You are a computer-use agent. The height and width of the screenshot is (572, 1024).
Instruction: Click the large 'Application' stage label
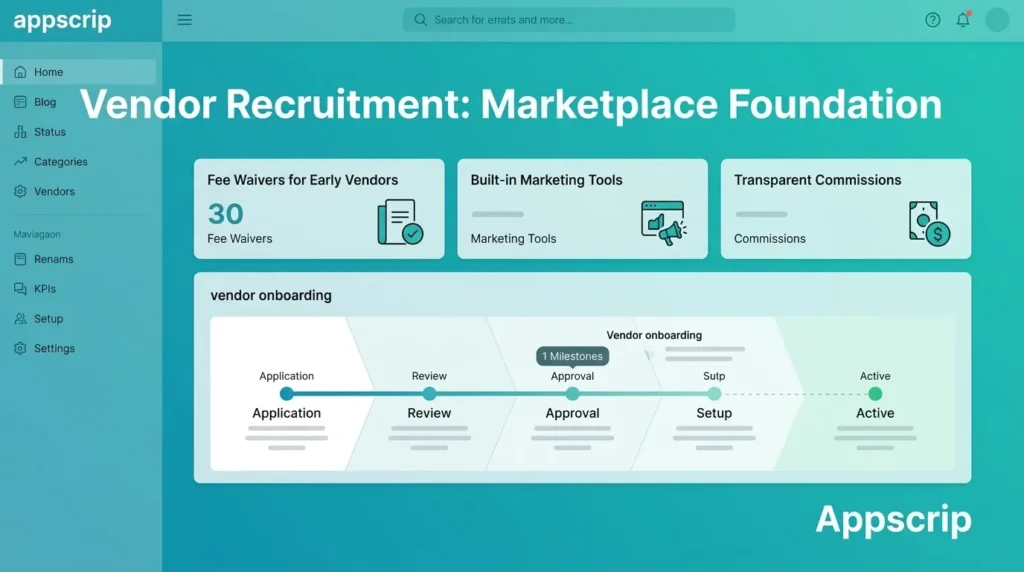[x=286, y=413]
